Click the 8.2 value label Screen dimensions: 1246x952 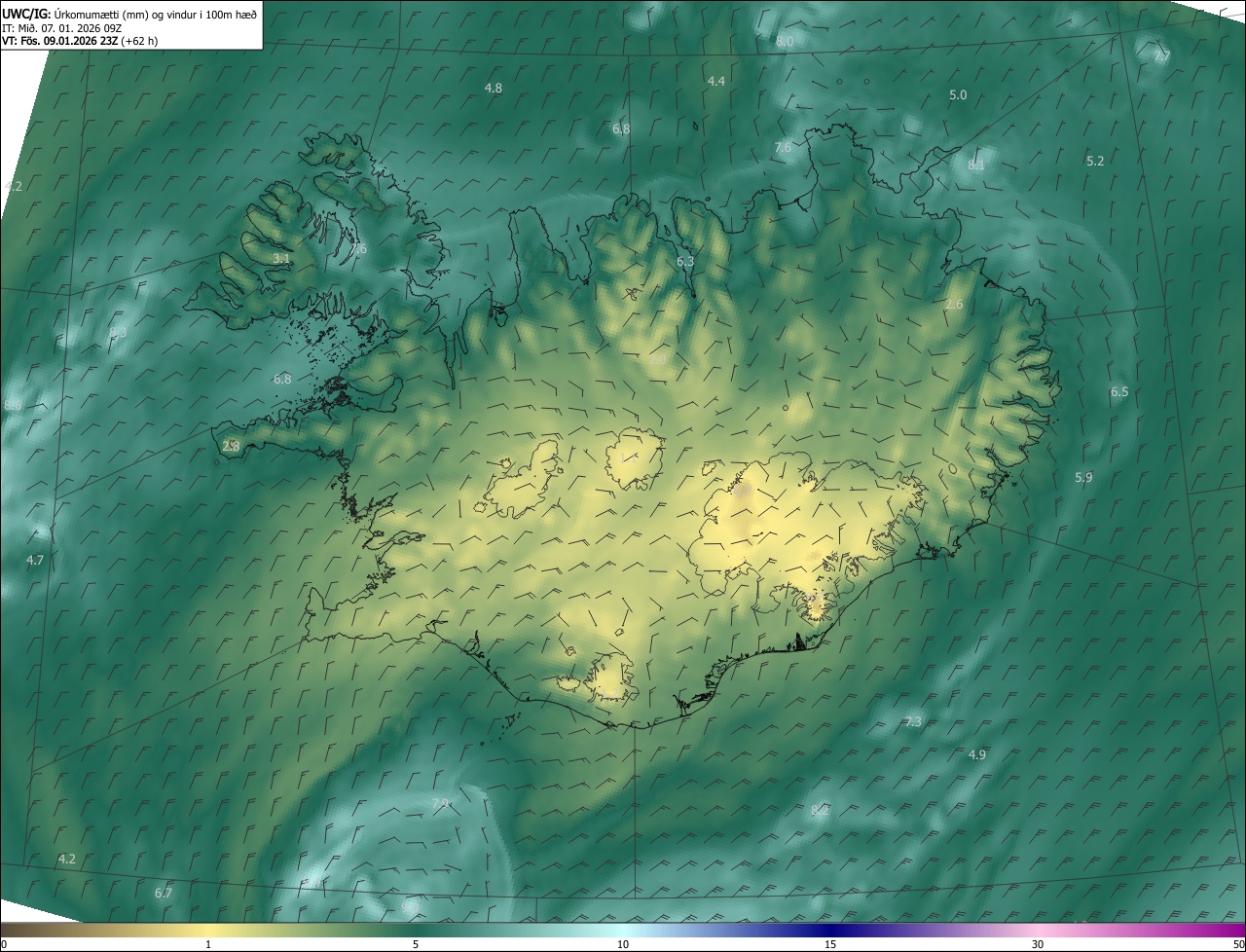[820, 810]
